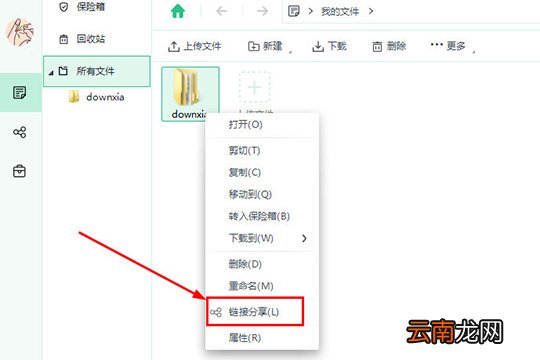The image size is (540, 360).
Task: Choose 删除(D) from context menu
Action: [x=262, y=264]
